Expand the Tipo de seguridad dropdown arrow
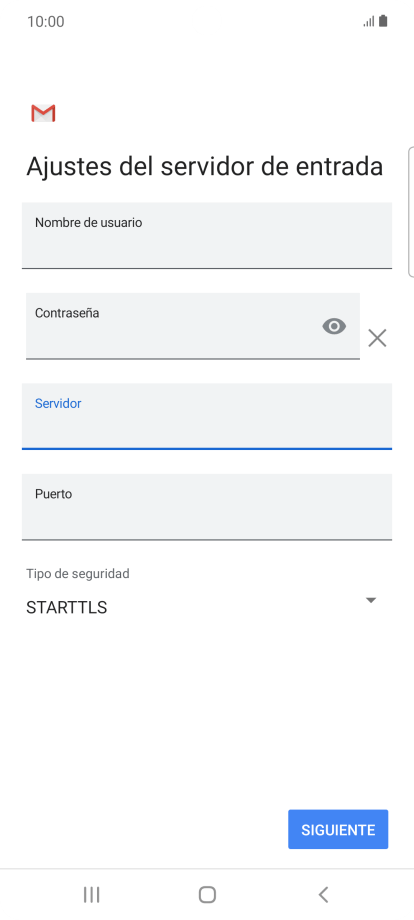The image size is (414, 920). 371,600
